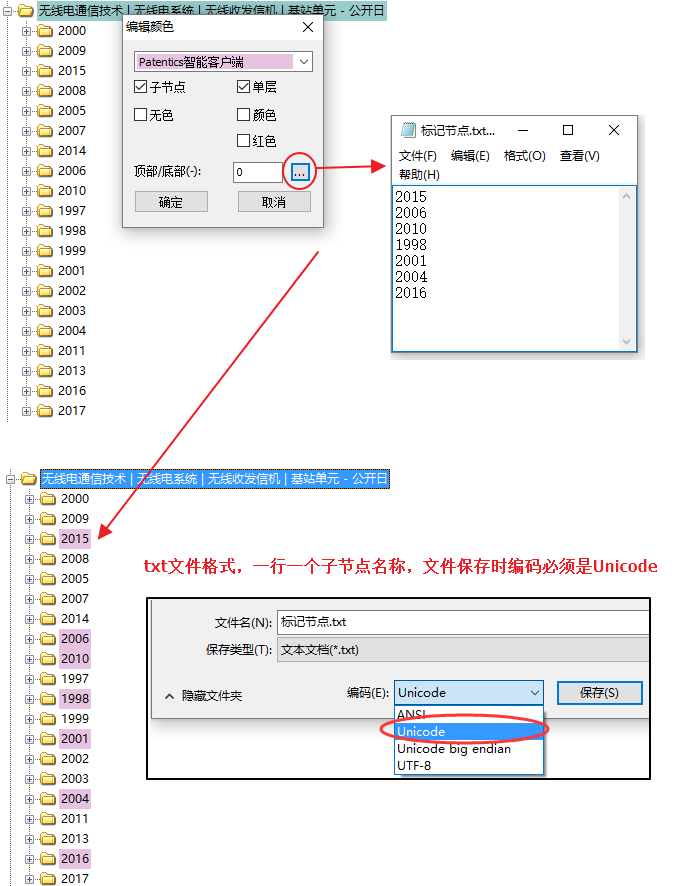
Task: Toggle the 单层 checkbox
Action: pyautogui.click(x=243, y=88)
